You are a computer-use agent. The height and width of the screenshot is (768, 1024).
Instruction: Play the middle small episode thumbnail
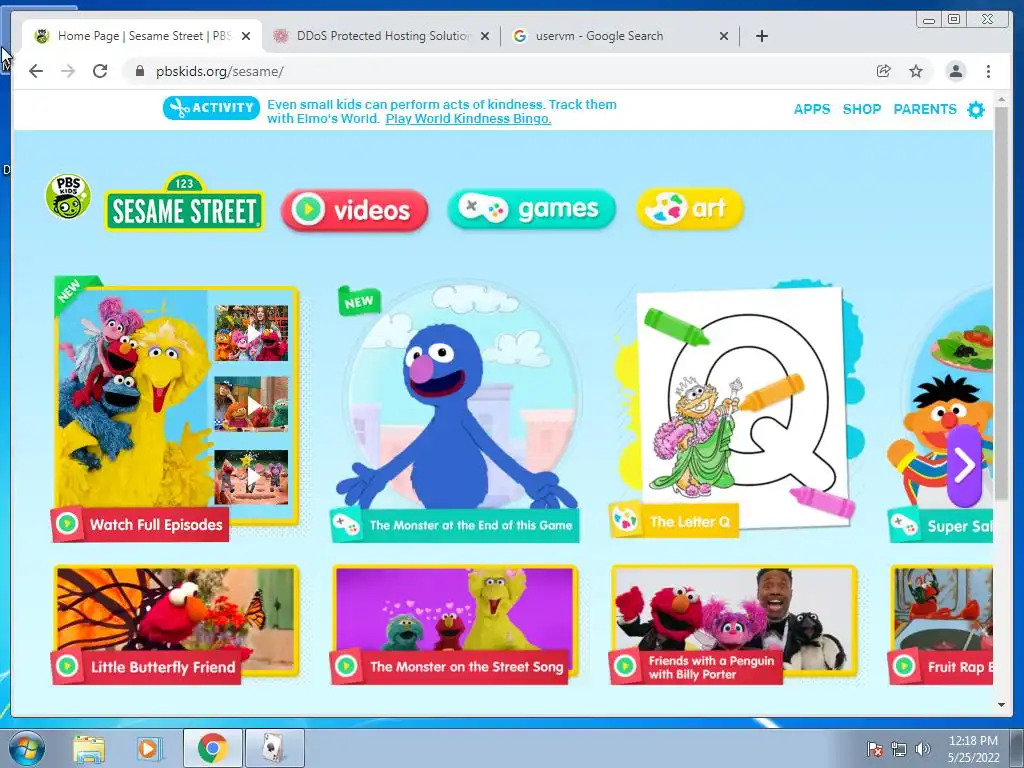click(x=251, y=404)
